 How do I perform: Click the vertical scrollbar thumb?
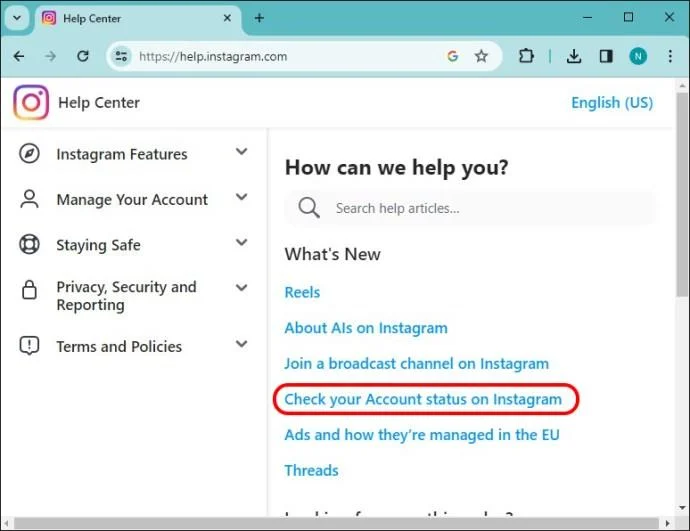tap(682, 194)
